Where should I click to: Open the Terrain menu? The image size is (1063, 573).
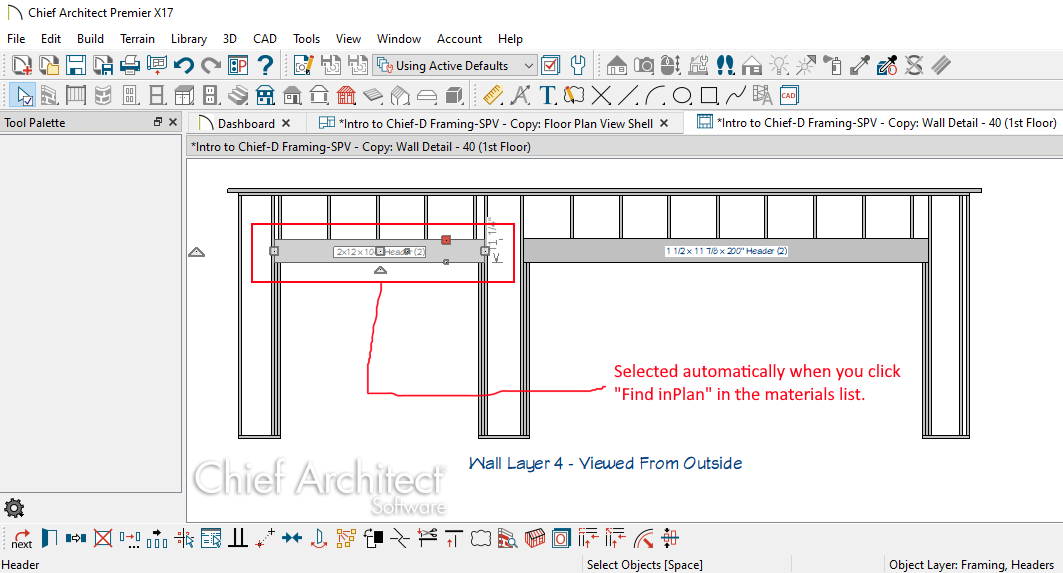[137, 39]
